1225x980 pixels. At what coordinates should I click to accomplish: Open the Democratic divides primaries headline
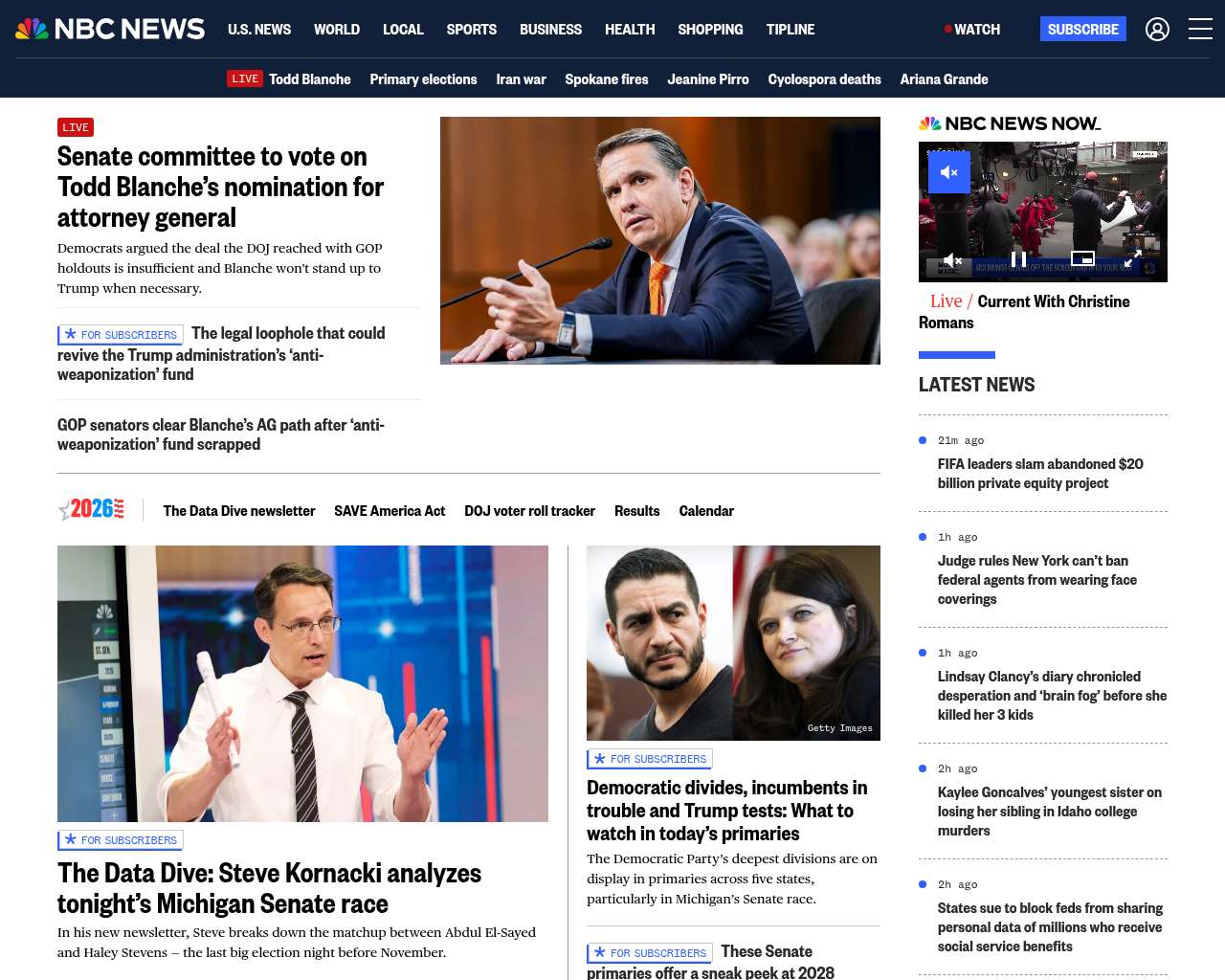[x=727, y=811]
